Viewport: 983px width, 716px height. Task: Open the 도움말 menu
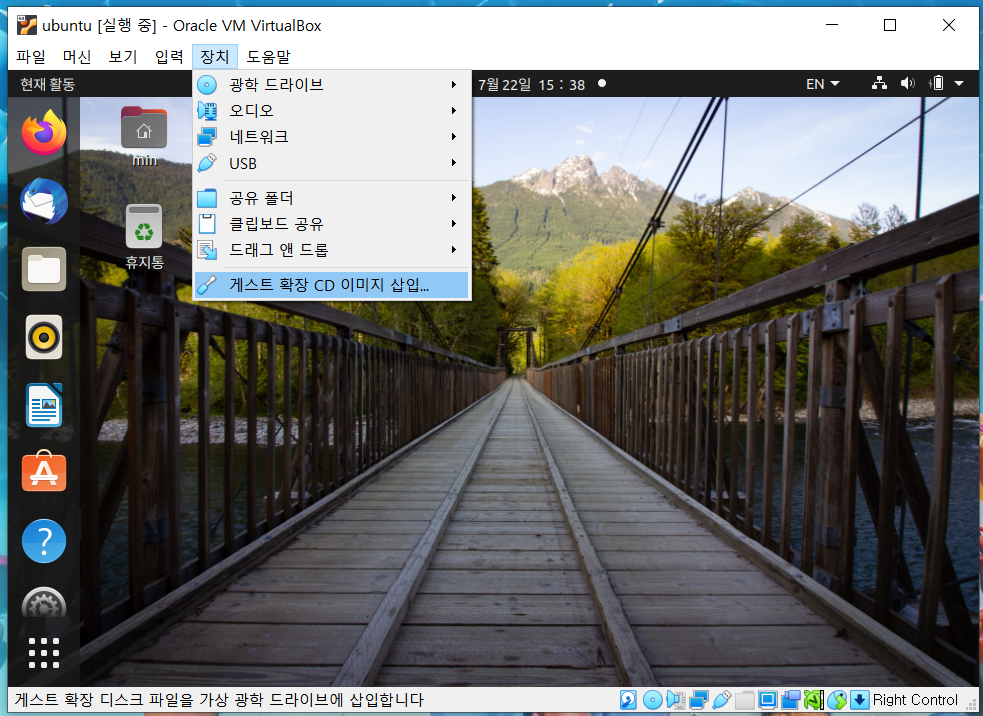[x=268, y=56]
